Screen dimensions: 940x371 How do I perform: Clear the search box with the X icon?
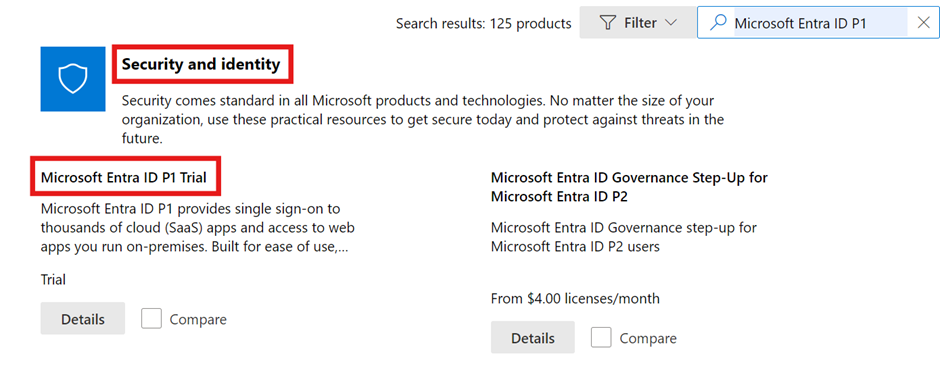click(923, 23)
